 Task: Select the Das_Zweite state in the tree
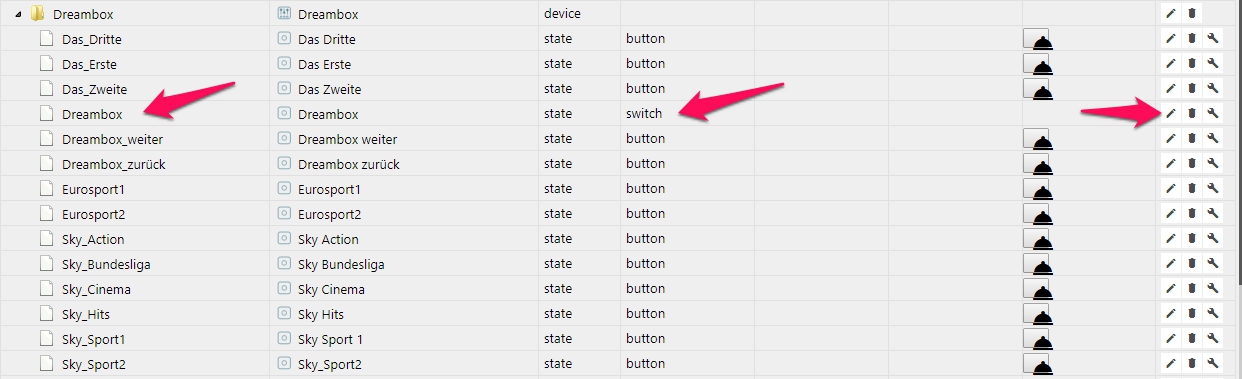[94, 89]
